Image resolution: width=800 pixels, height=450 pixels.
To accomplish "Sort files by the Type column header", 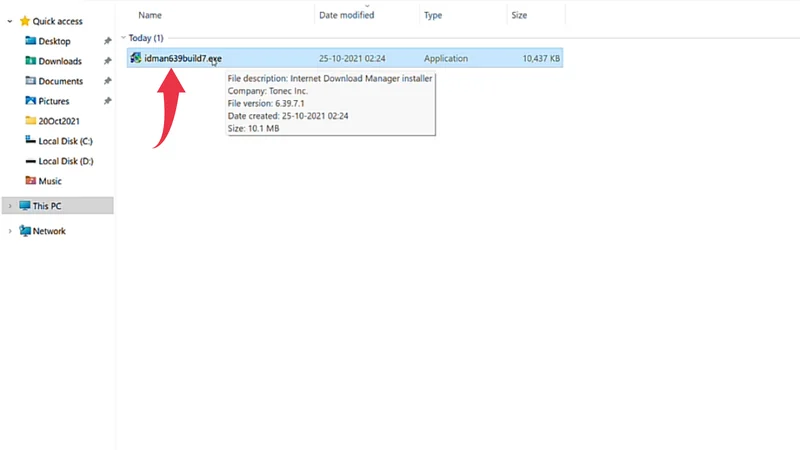I will (433, 15).
